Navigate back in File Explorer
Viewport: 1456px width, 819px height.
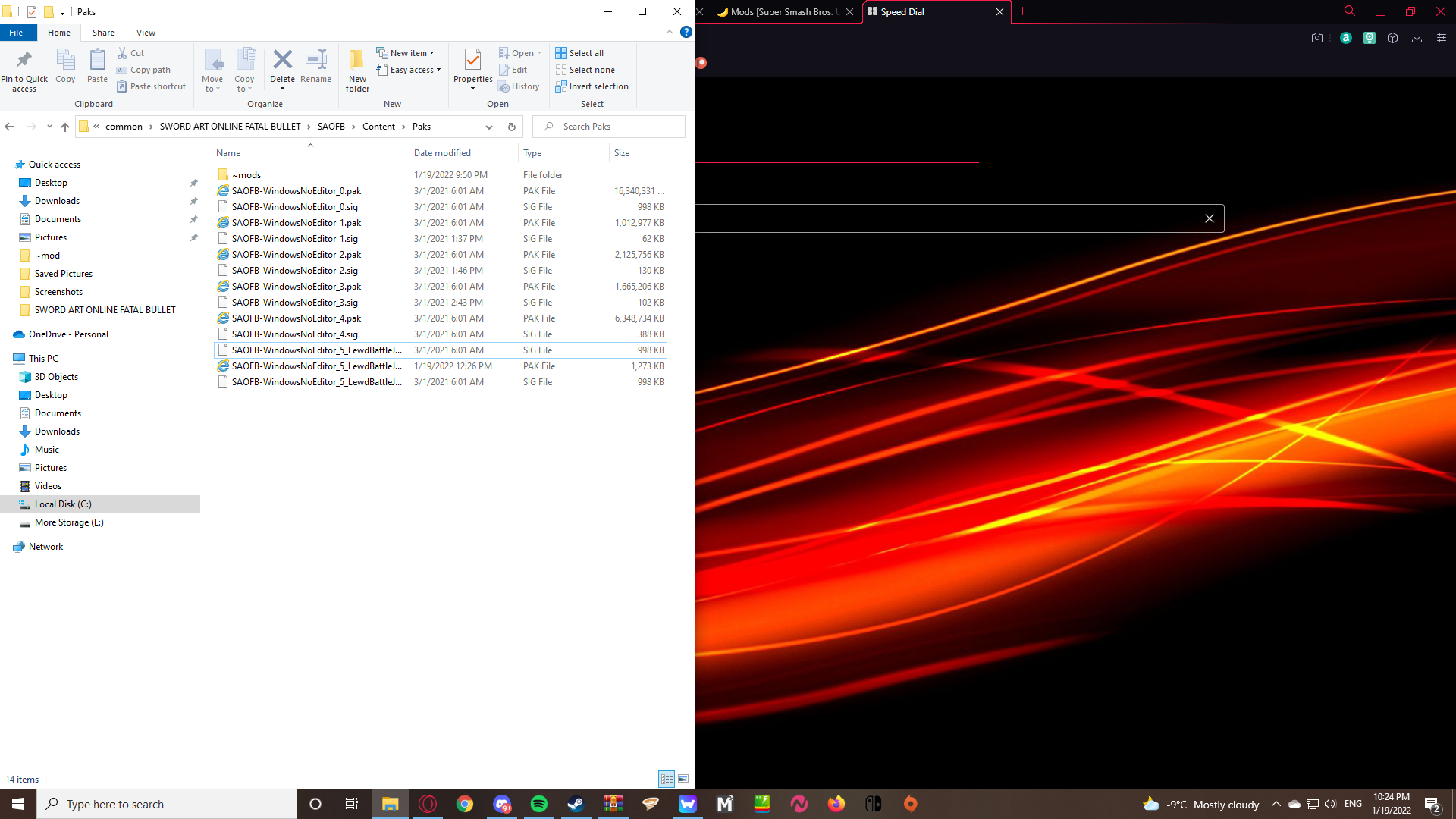click(9, 127)
